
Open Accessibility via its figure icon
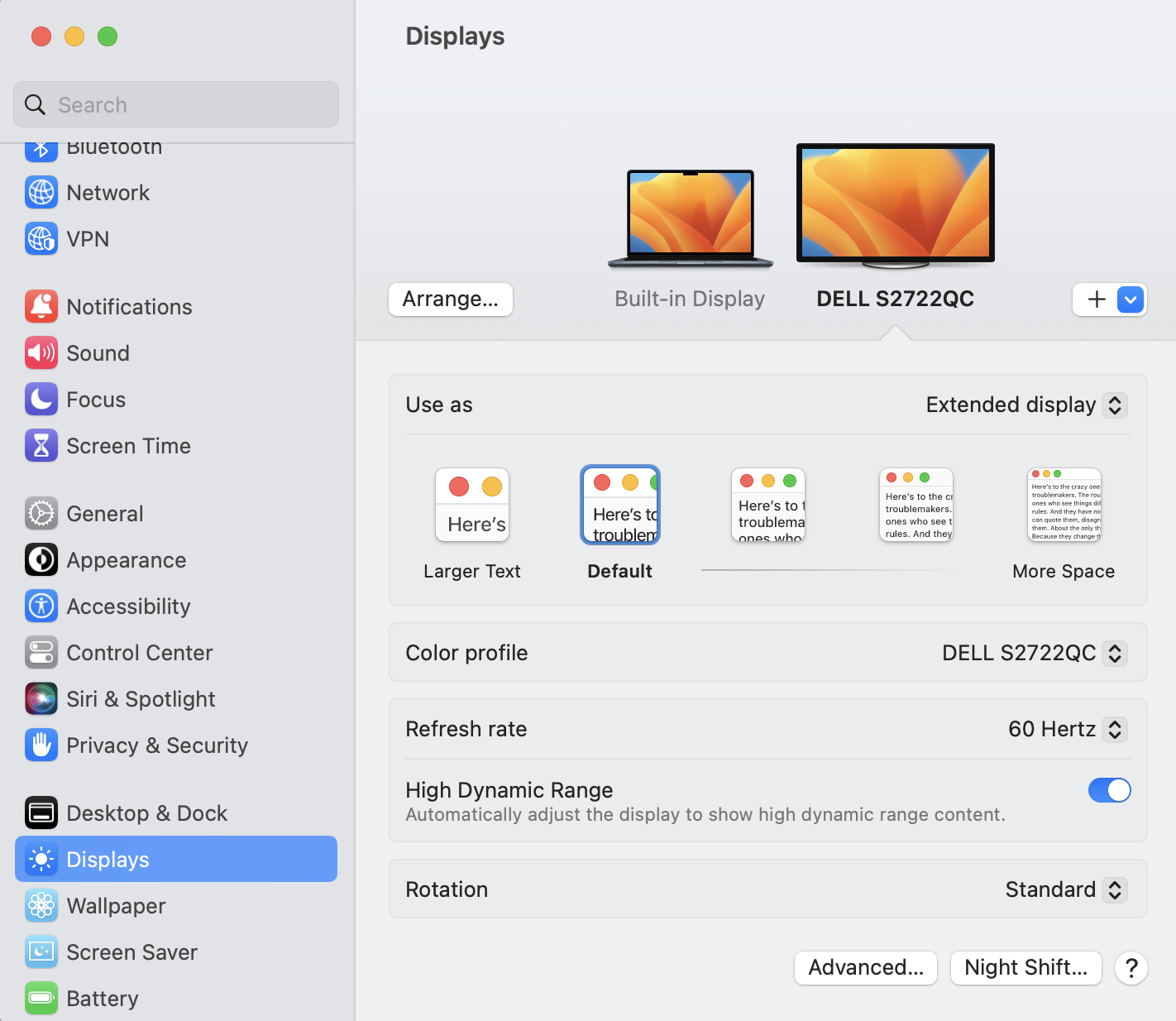[41, 606]
